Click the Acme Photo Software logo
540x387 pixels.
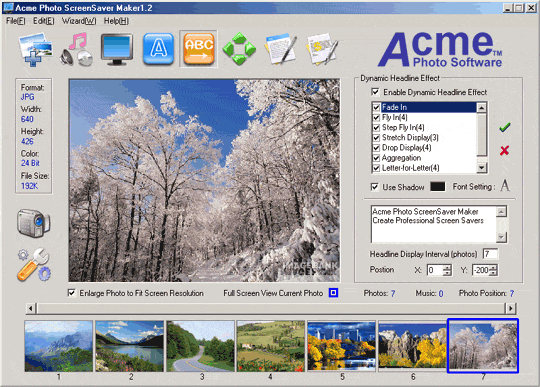coord(440,49)
